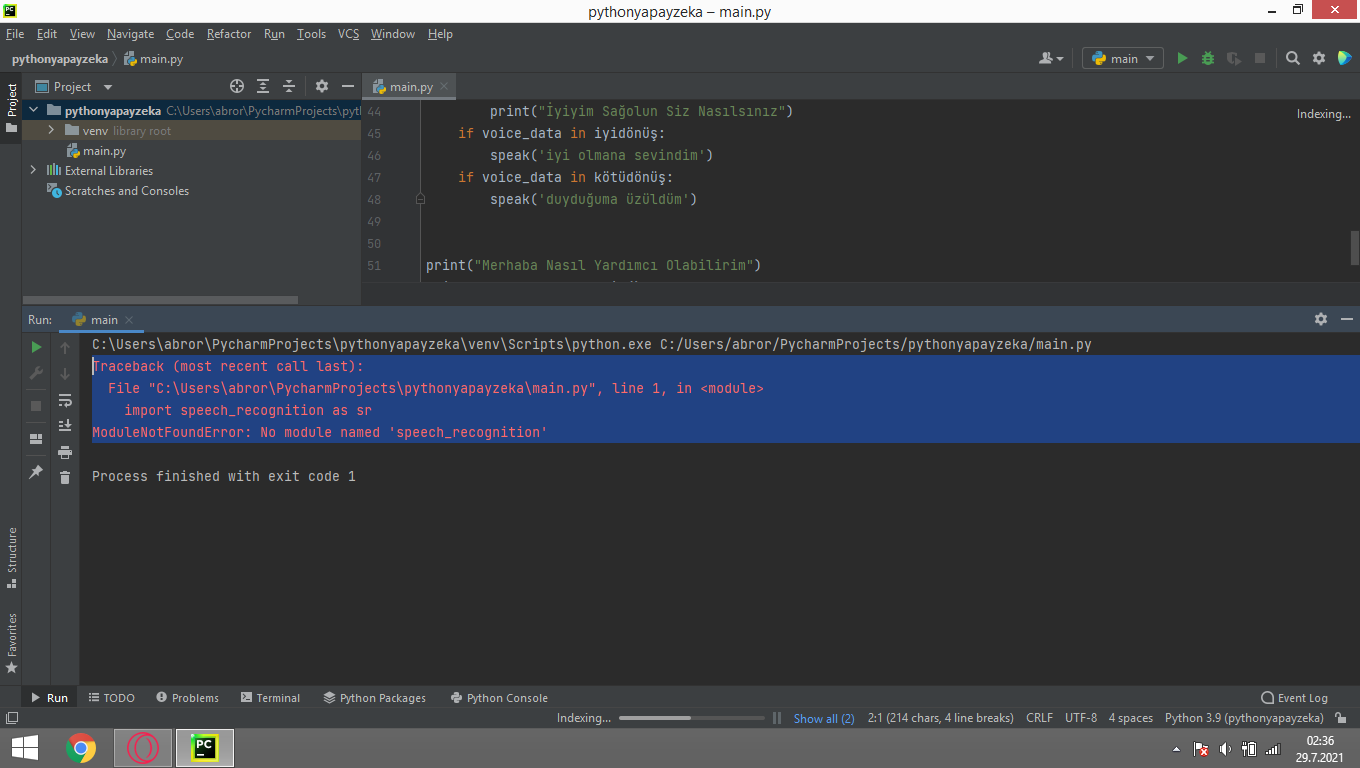Screen dimensions: 1360x768
Task: Open the main run configuration dropdown
Action: [x=1123, y=59]
